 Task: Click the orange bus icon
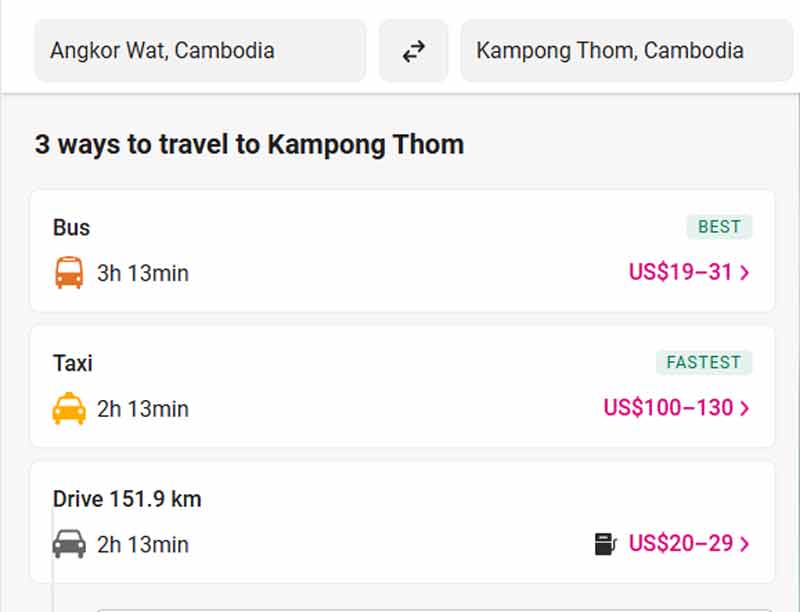coord(69,272)
